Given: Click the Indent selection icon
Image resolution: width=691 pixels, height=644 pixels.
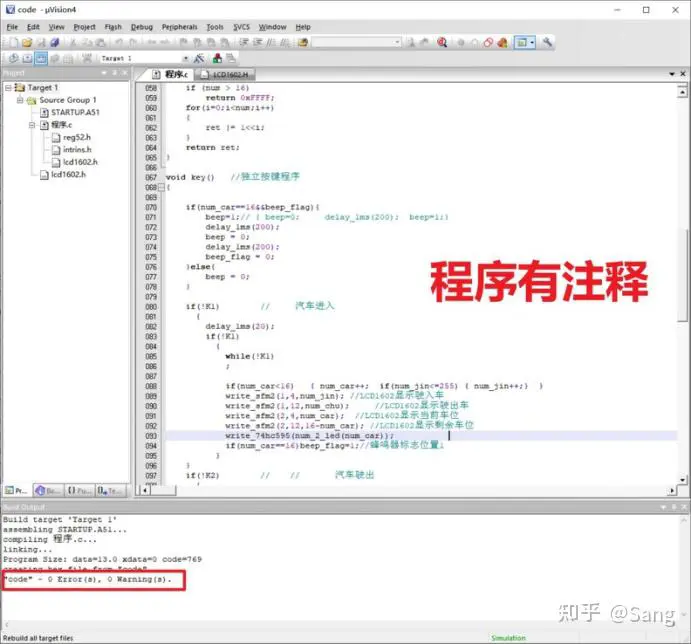Looking at the screenshot, I should tap(243, 42).
